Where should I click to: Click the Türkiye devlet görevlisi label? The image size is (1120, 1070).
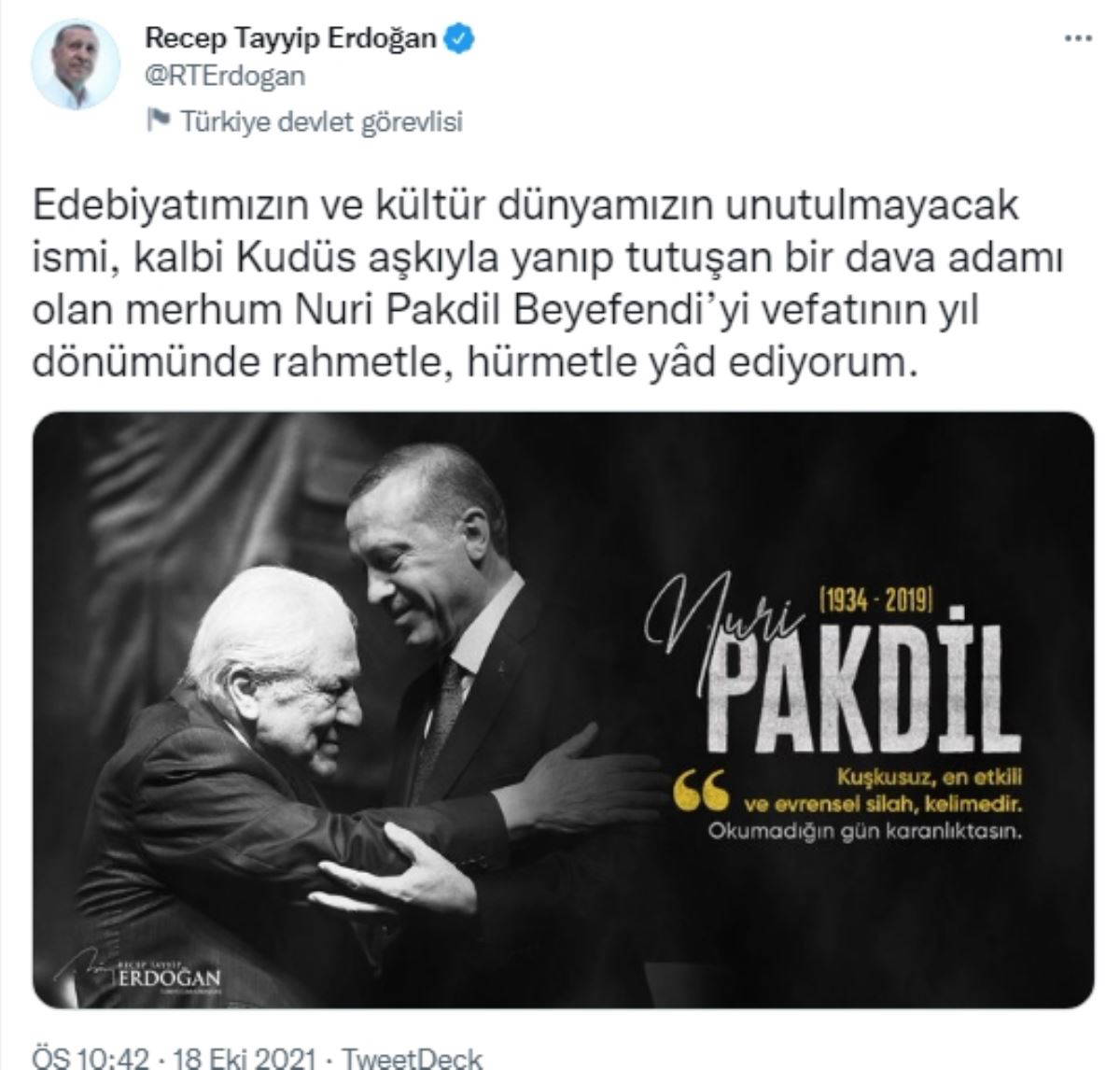point(321,121)
